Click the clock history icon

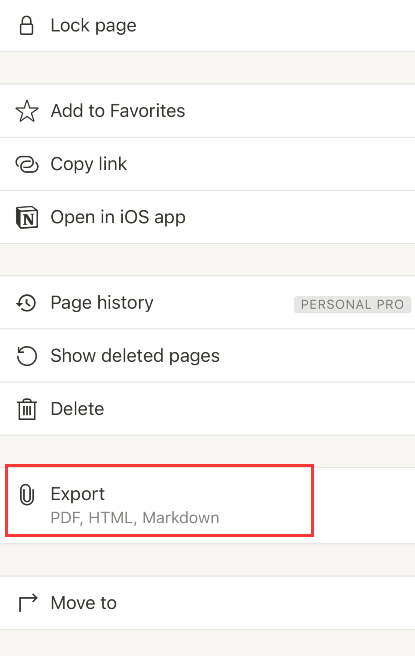point(26,302)
